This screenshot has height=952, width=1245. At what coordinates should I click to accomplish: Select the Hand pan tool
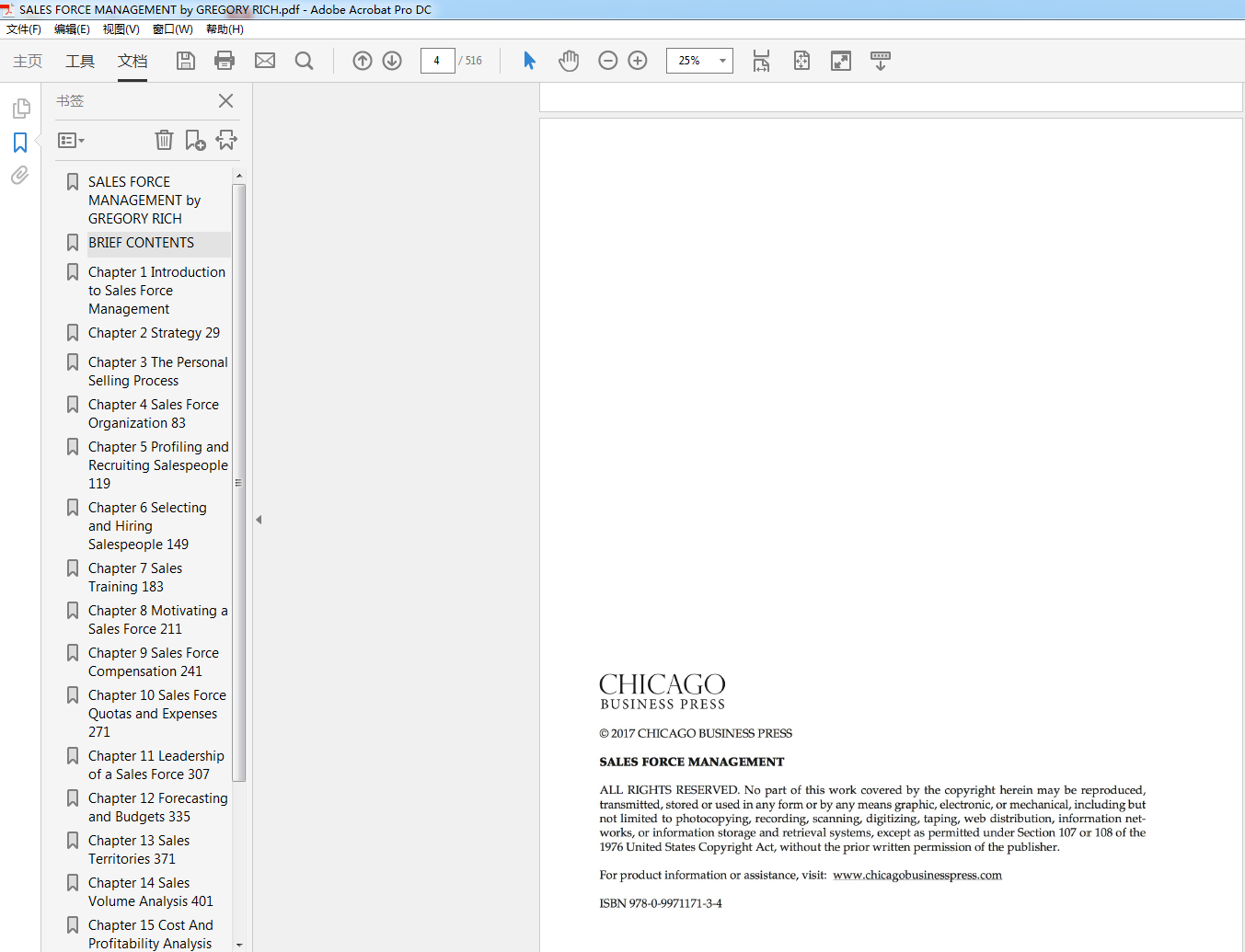[569, 61]
